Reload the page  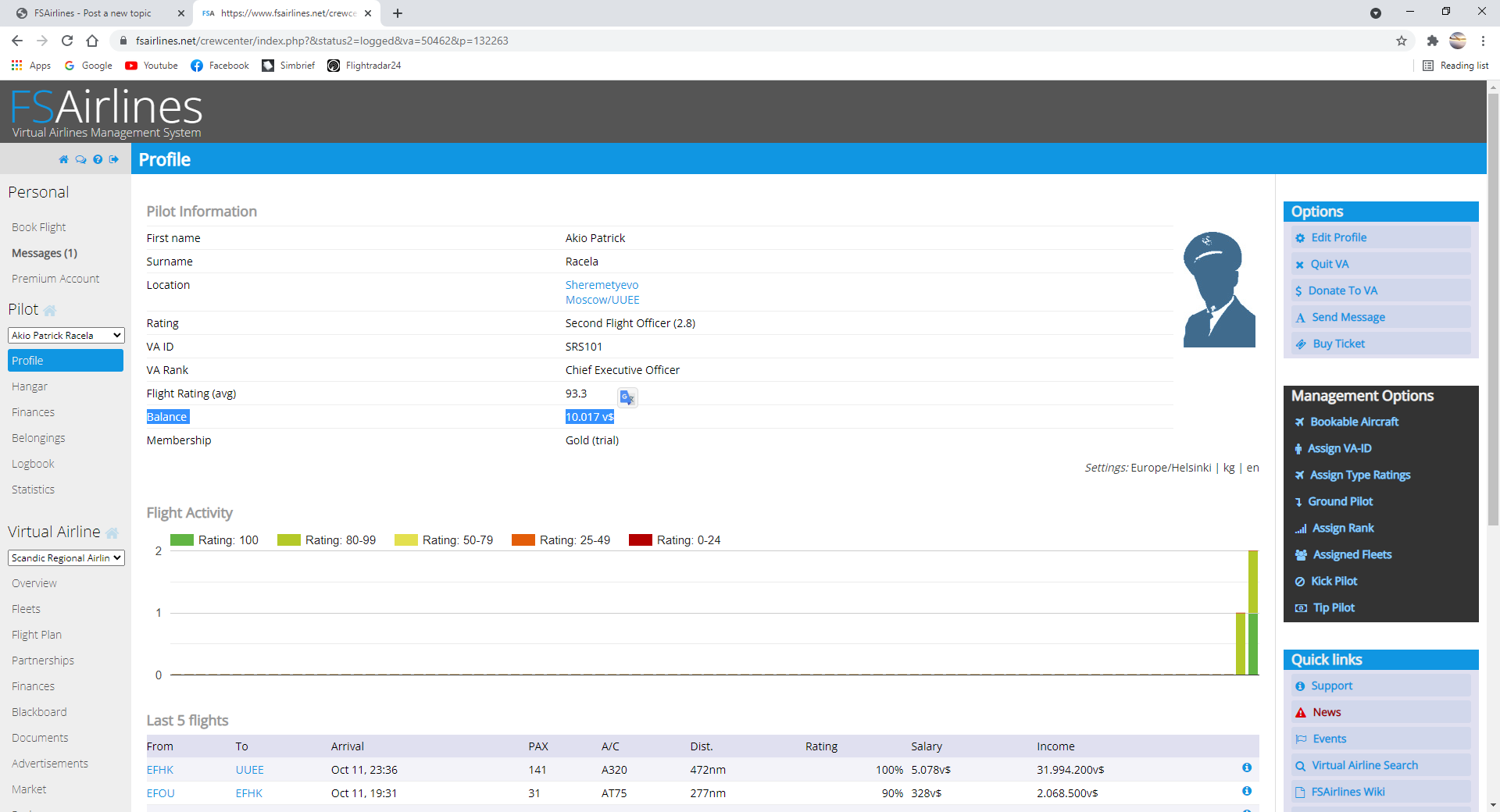(67, 41)
